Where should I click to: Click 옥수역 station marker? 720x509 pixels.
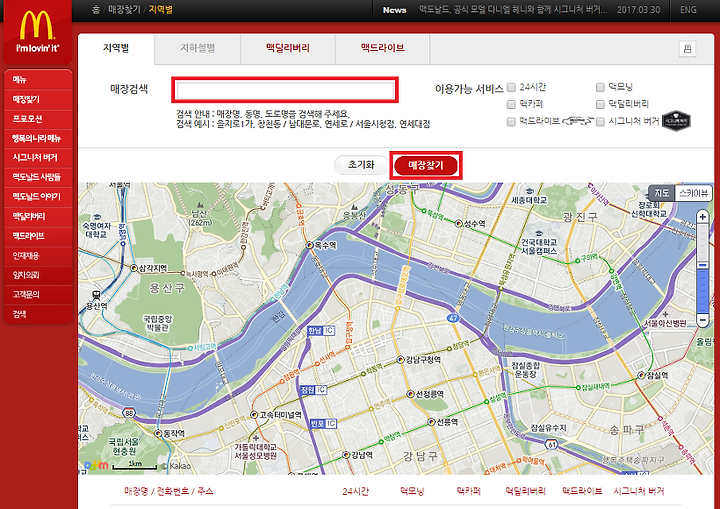click(309, 245)
